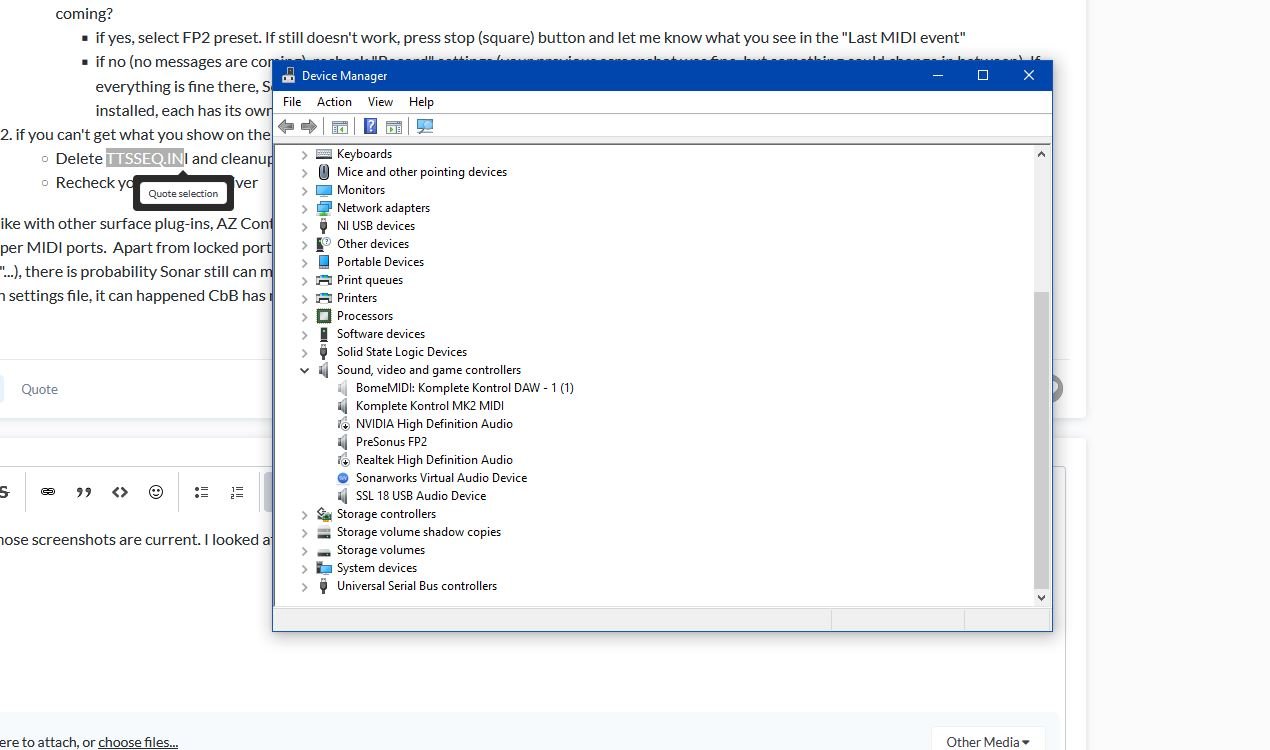Viewport: 1270px width, 750px height.
Task: Open the Other Media dropdown
Action: [988, 741]
